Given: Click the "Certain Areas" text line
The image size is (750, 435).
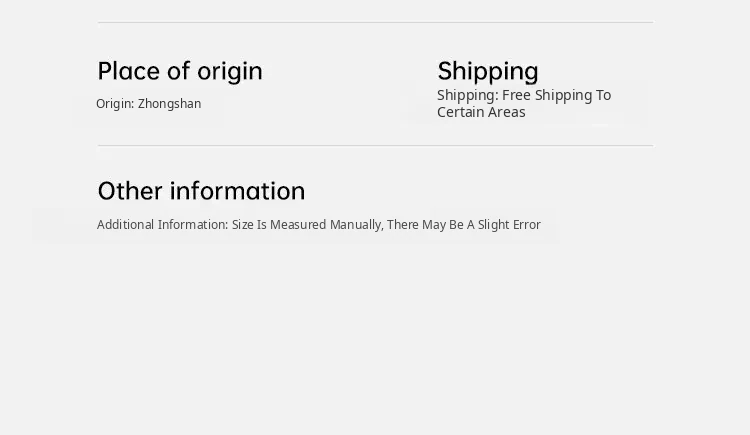Looking at the screenshot, I should click(x=481, y=112).
